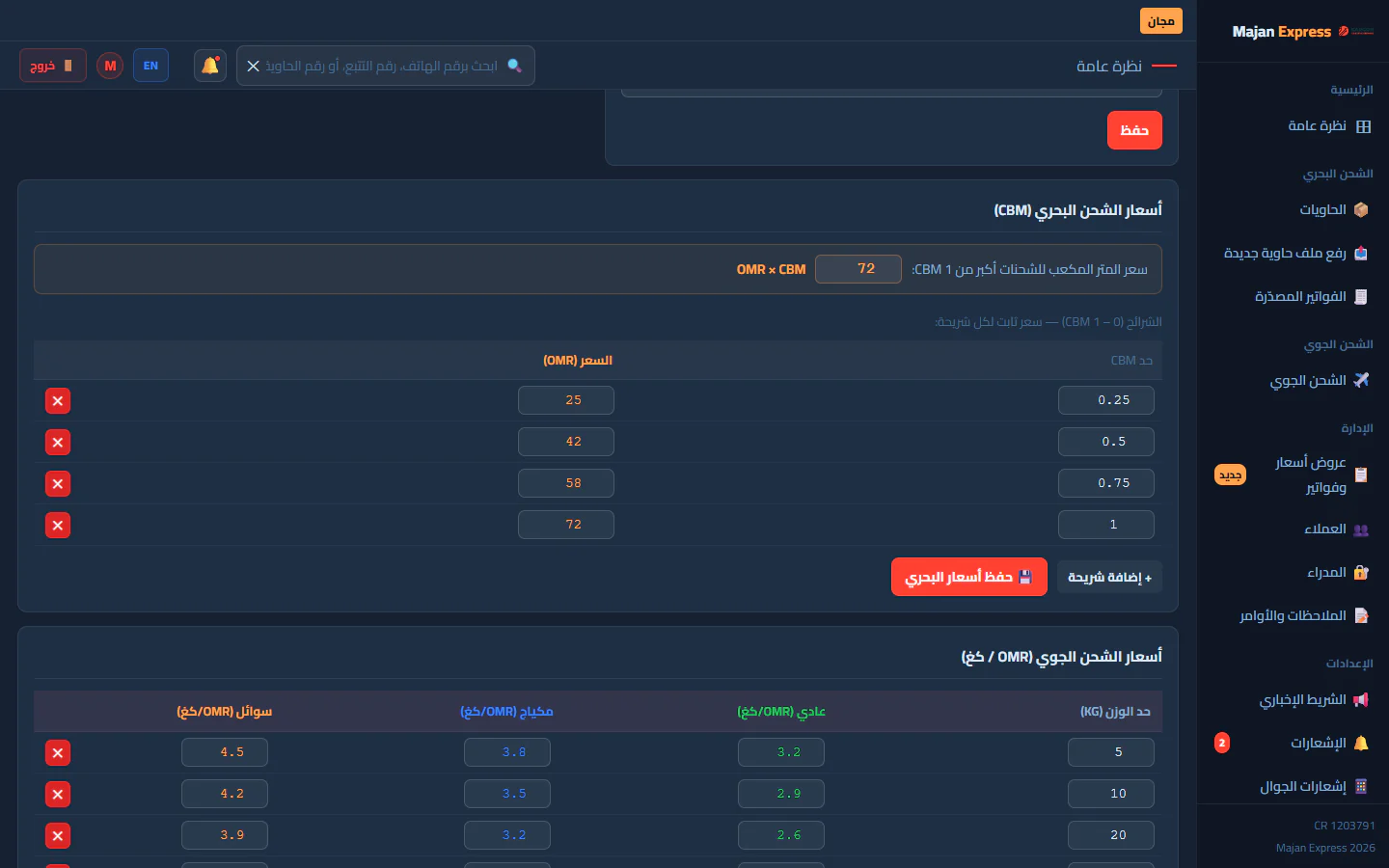Click the airplane icon beside الشحن الجوي
Viewport: 1389px width, 868px height.
click(1361, 380)
